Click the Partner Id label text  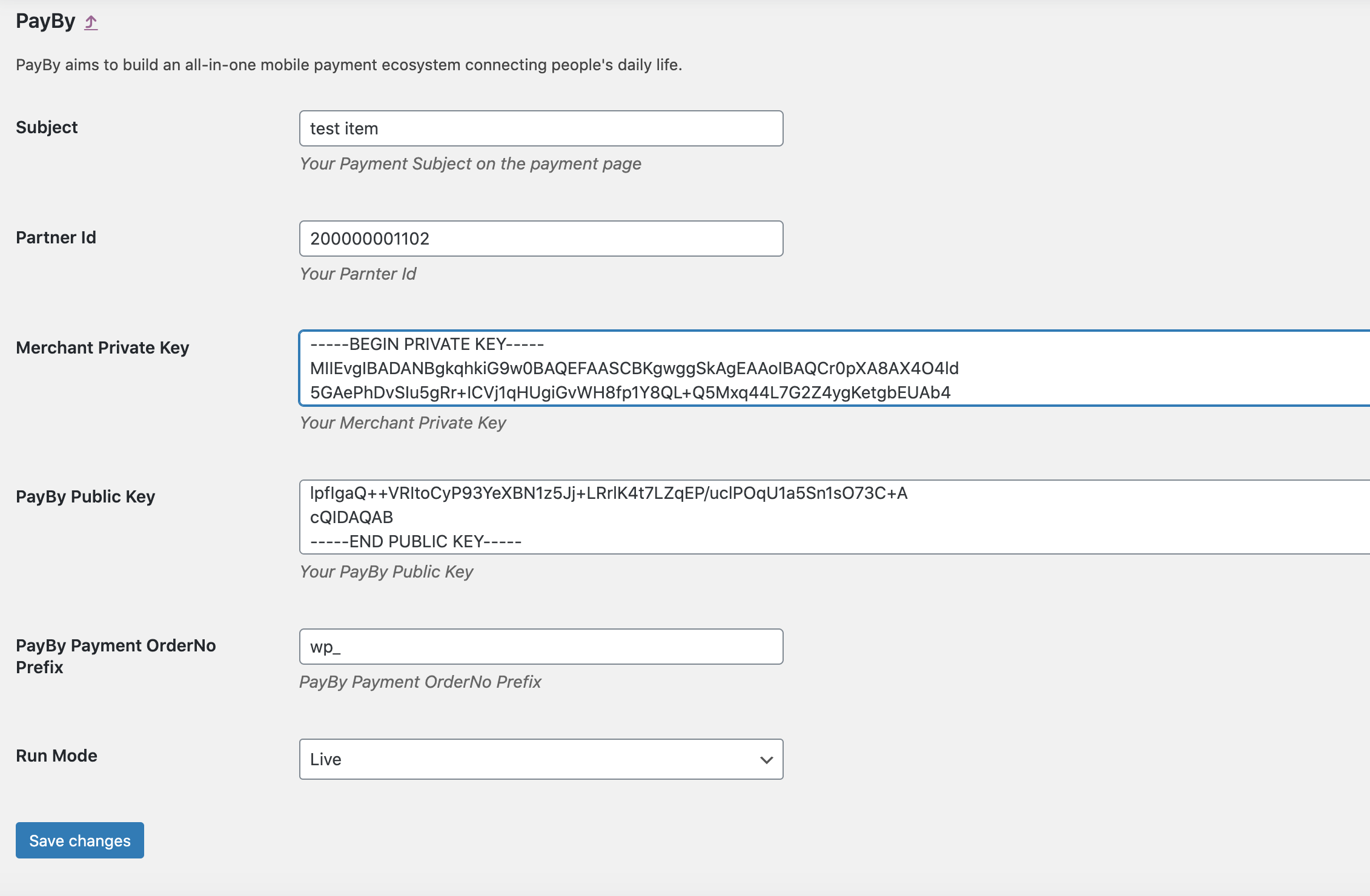(56, 237)
